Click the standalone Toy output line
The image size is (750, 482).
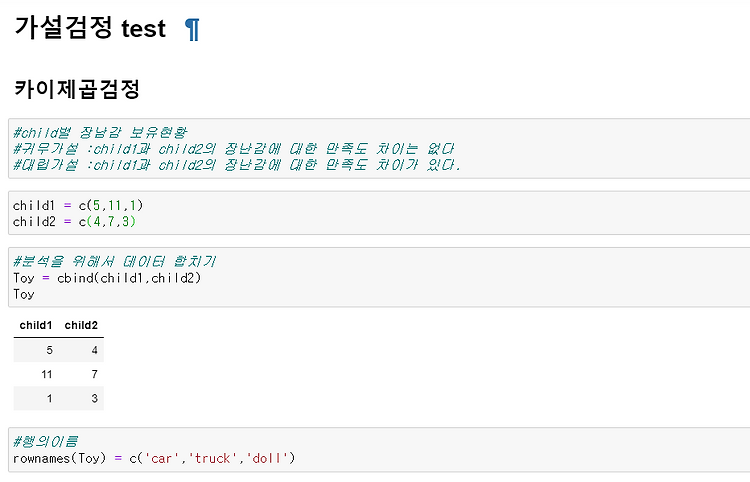24,294
